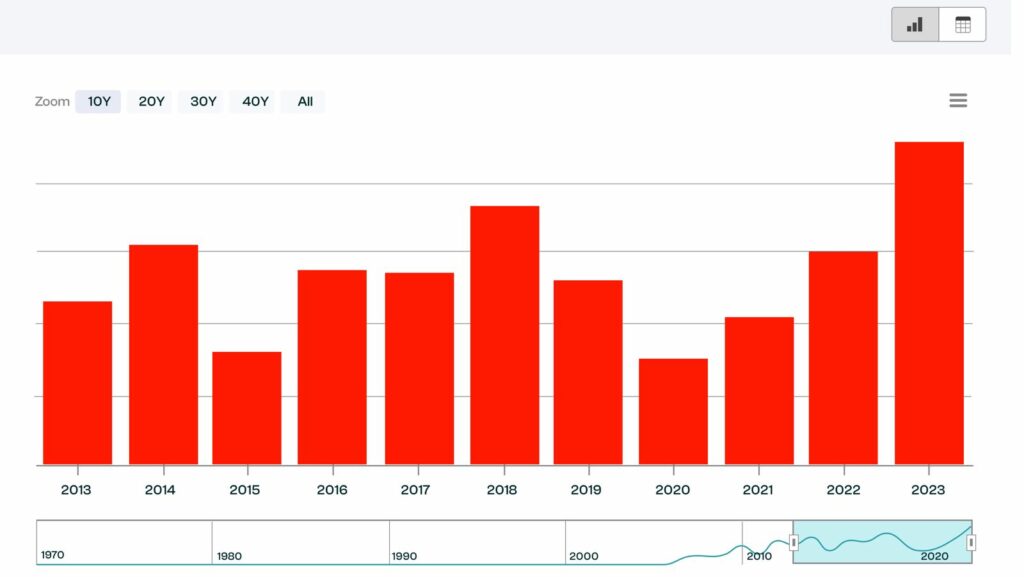Click the 2022 bar
Viewport: 1024px width, 577px height.
[x=843, y=357]
